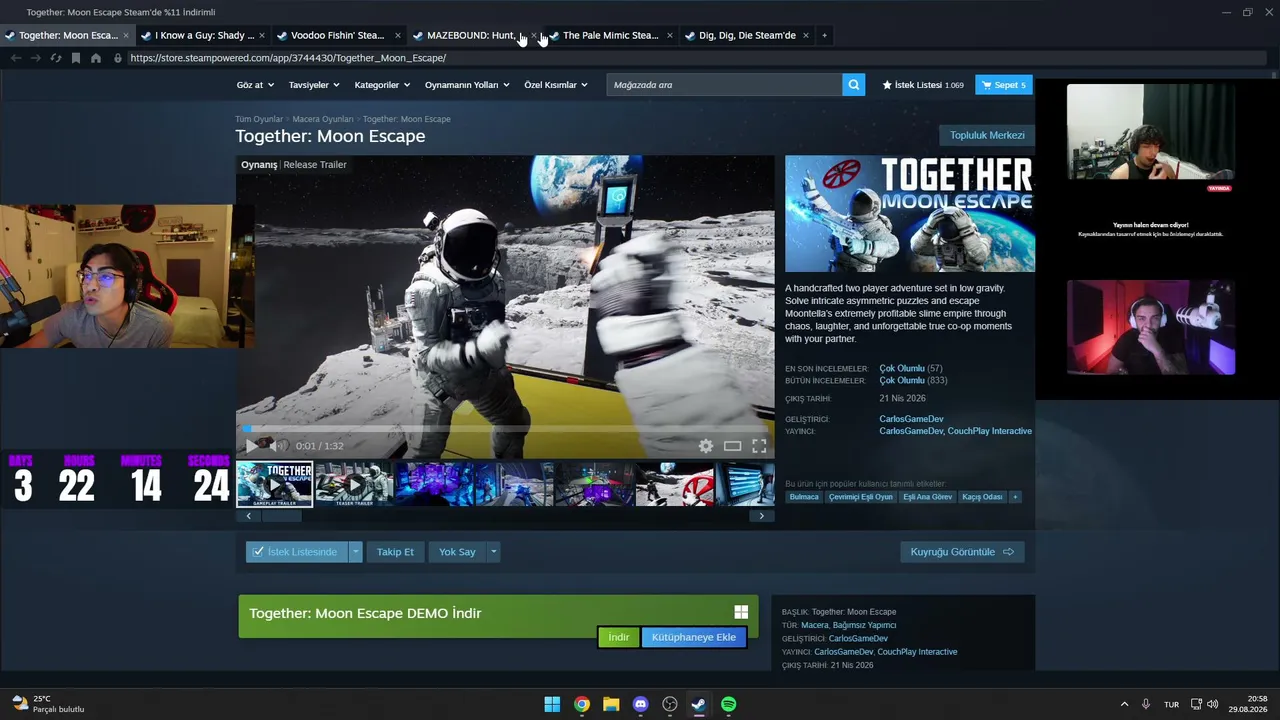The width and height of the screenshot is (1280, 720).
Task: Enter fullscreen for the trailer video
Action: pyautogui.click(x=759, y=446)
